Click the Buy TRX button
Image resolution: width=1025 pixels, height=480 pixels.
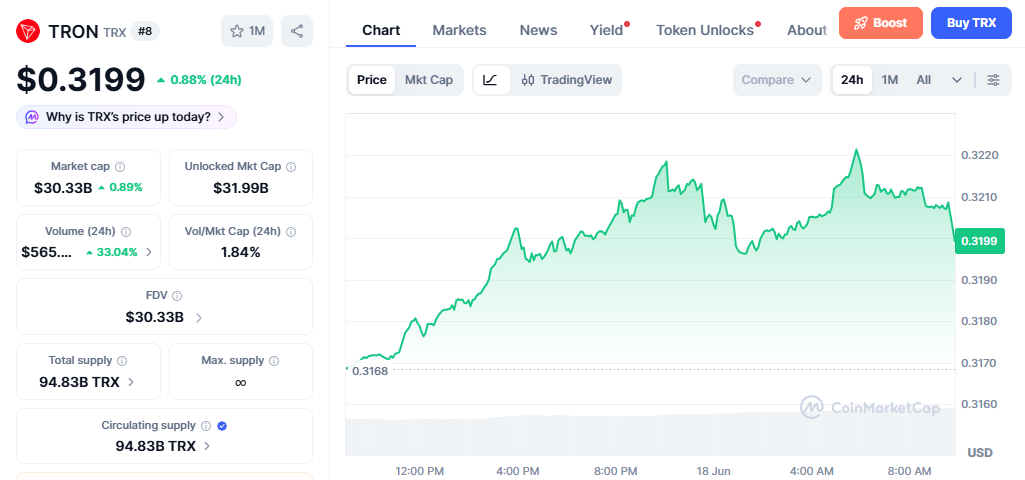(x=971, y=23)
